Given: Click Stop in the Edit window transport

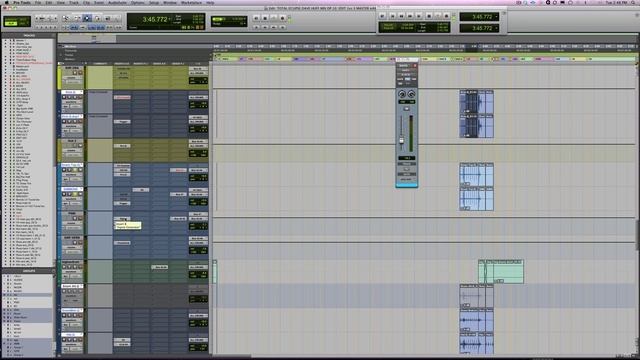Looking at the screenshot, I should click(x=265, y=18).
